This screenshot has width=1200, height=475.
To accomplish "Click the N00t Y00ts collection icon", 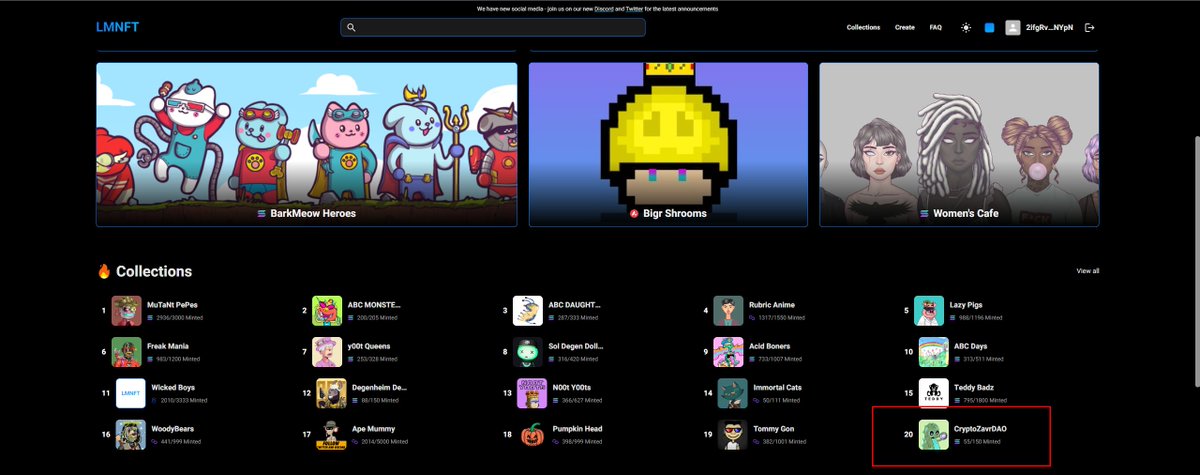I will pos(532,393).
